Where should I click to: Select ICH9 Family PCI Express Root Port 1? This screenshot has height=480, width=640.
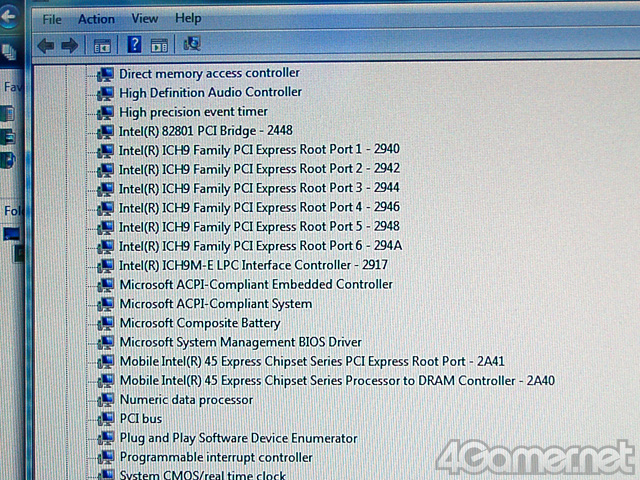click(259, 150)
